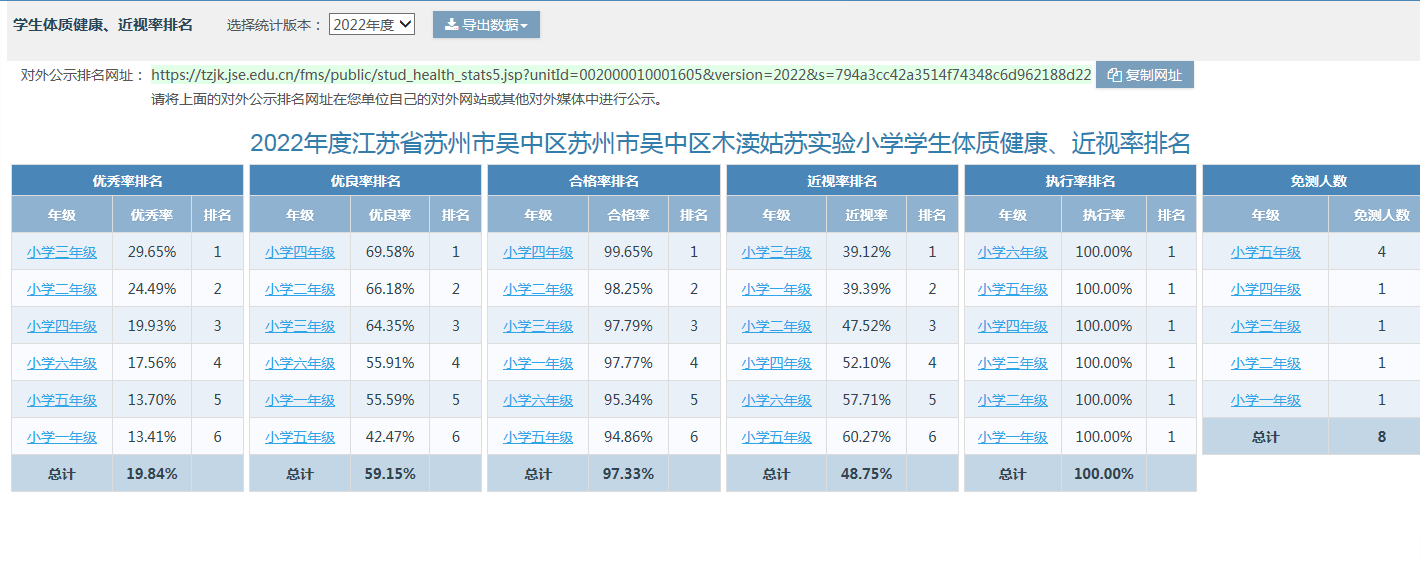The height and width of the screenshot is (565, 1420).
Task: Open 小学一年级 in 近视率排名 table
Action: (x=777, y=289)
